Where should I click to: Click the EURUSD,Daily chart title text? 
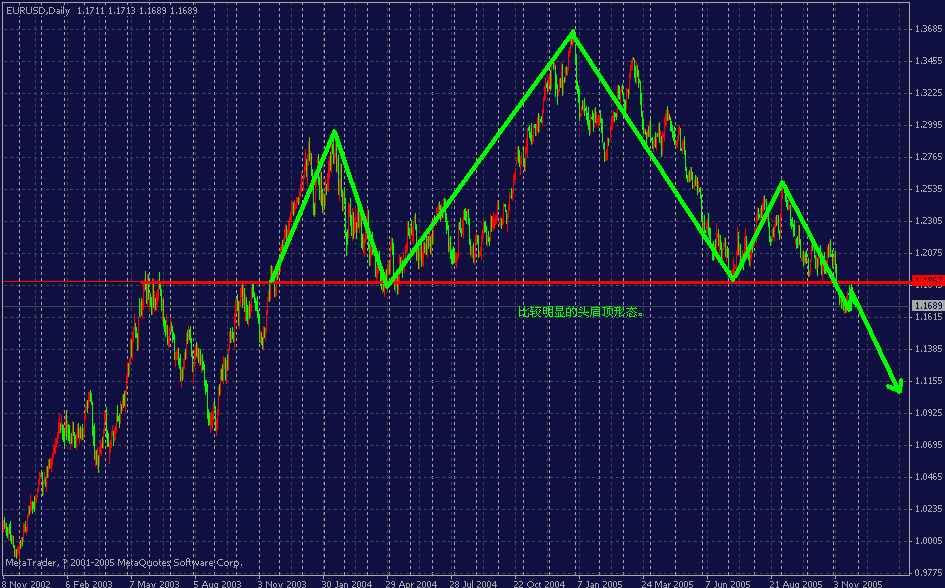click(37, 10)
